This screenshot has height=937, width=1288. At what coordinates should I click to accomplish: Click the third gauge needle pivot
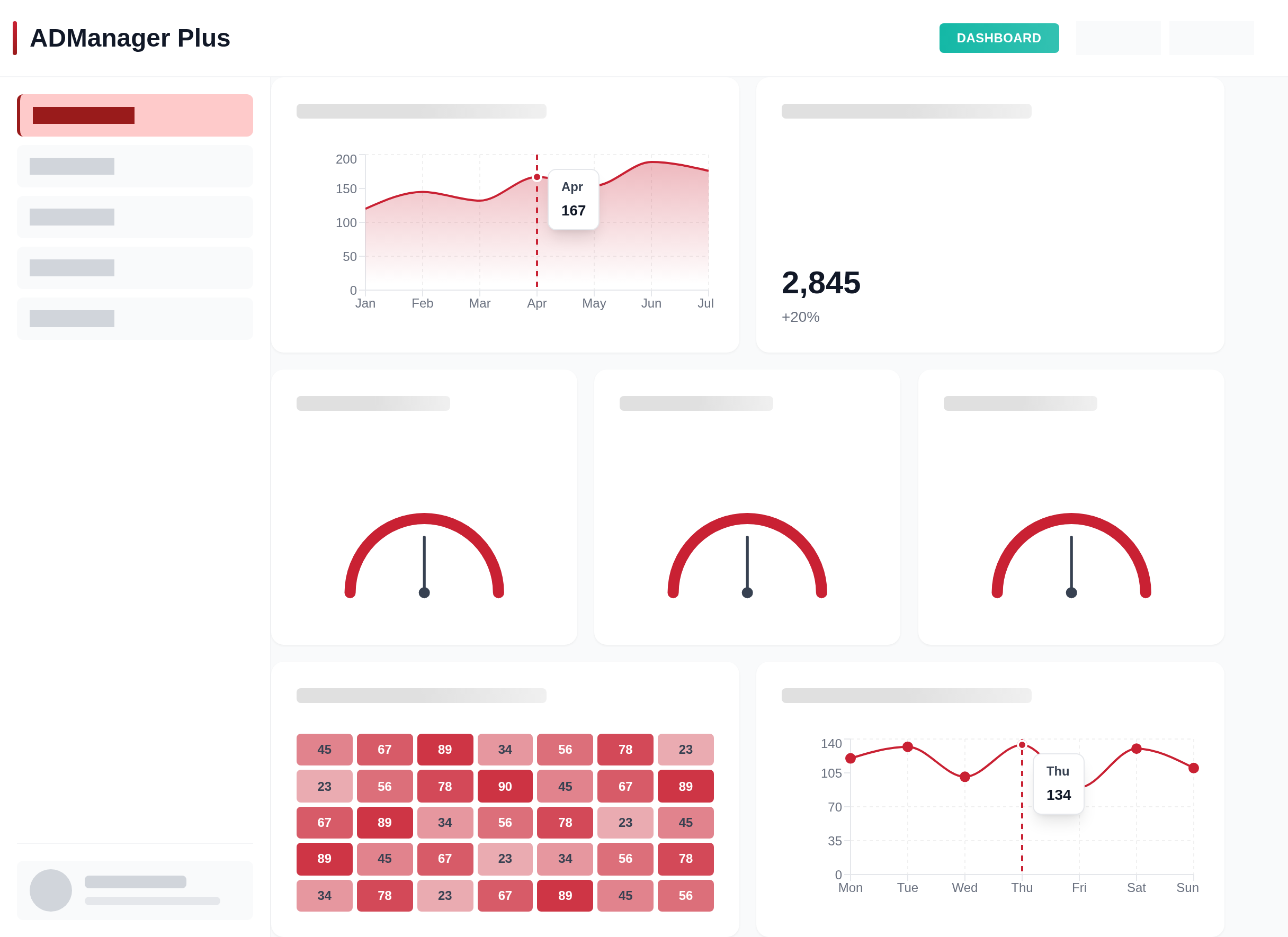tap(1071, 592)
